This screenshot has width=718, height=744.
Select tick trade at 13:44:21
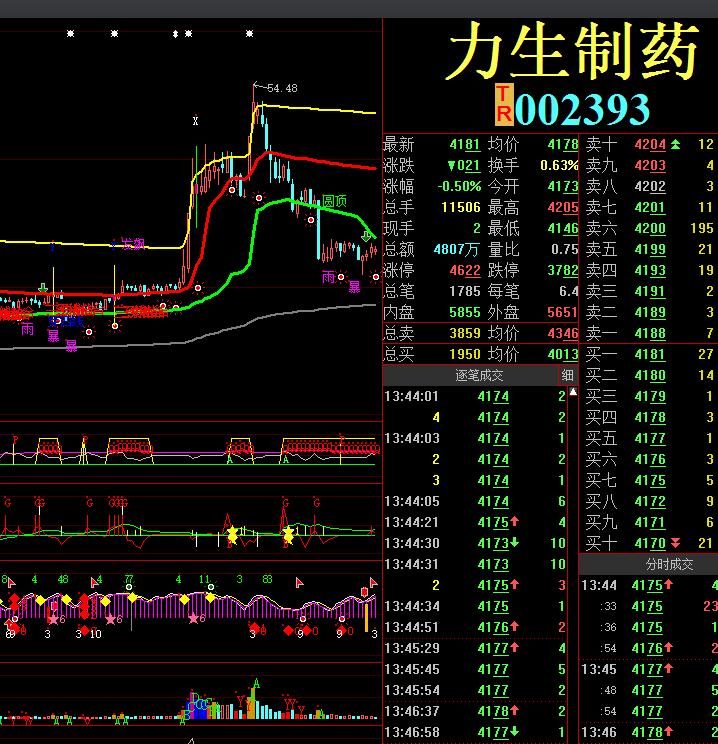[475, 522]
